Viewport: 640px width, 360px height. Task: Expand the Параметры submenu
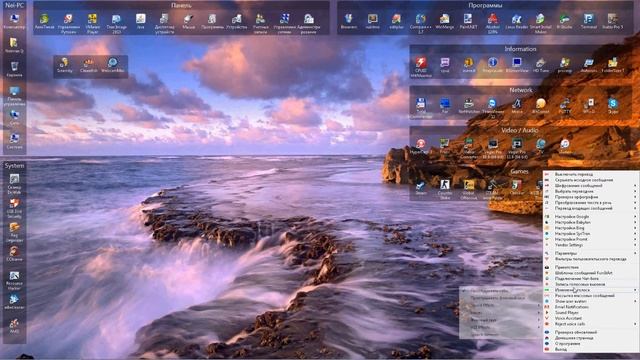click(x=591, y=253)
